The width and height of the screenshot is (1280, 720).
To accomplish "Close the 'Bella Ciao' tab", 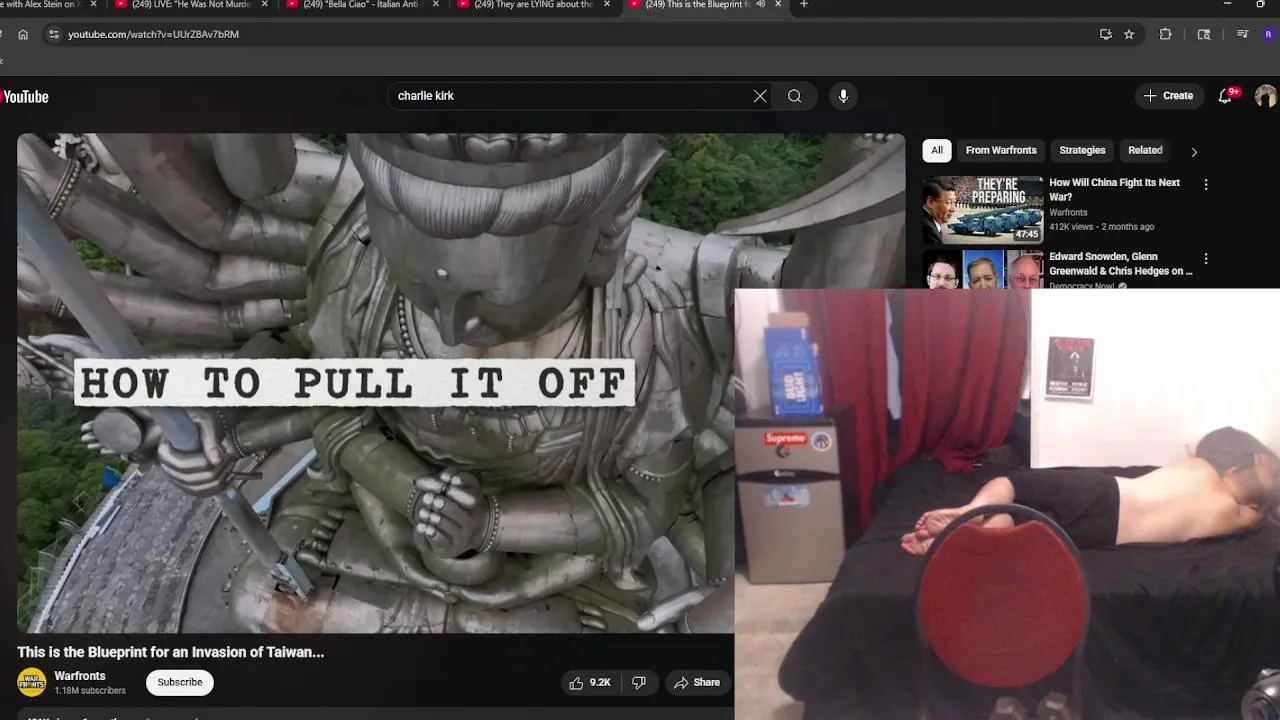I will 436,4.
